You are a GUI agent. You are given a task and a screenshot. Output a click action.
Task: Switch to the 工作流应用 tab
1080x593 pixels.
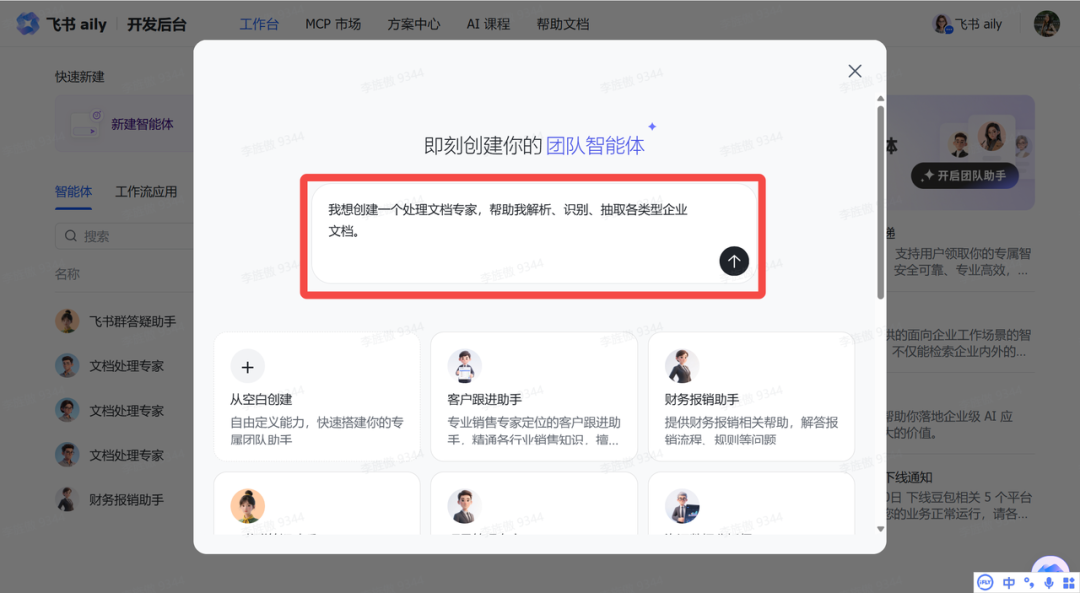145,191
